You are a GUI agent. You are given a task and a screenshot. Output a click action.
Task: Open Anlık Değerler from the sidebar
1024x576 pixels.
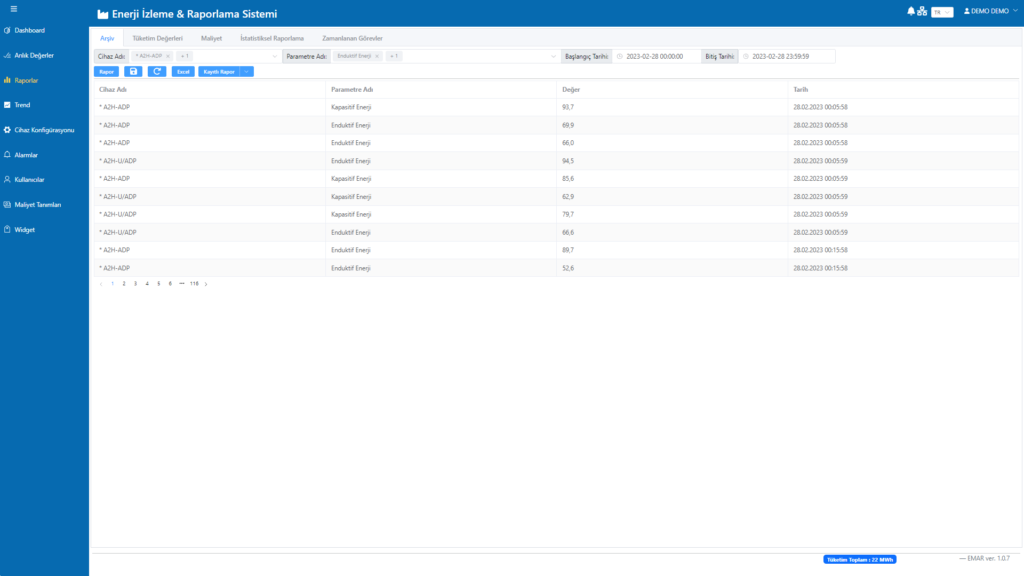34,56
